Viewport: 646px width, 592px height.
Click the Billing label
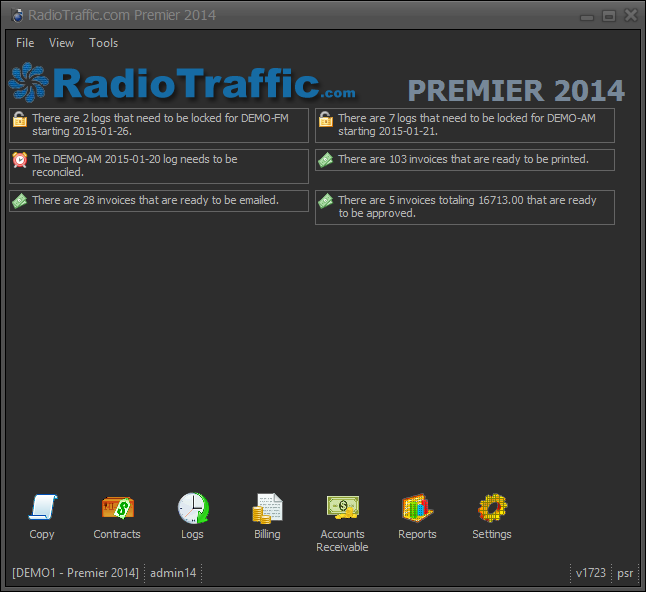(267, 534)
